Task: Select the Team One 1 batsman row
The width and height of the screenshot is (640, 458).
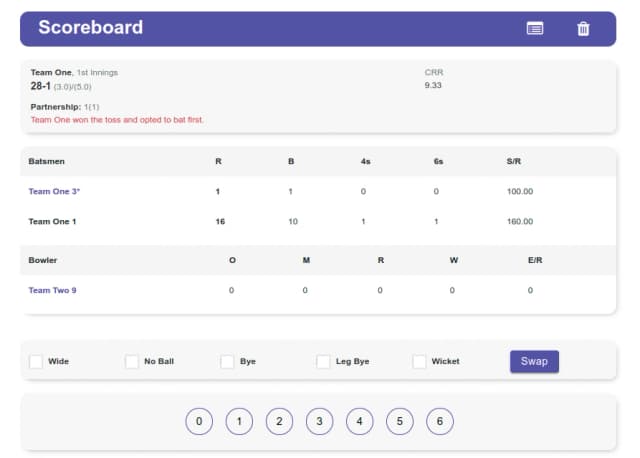Action: tap(318, 222)
